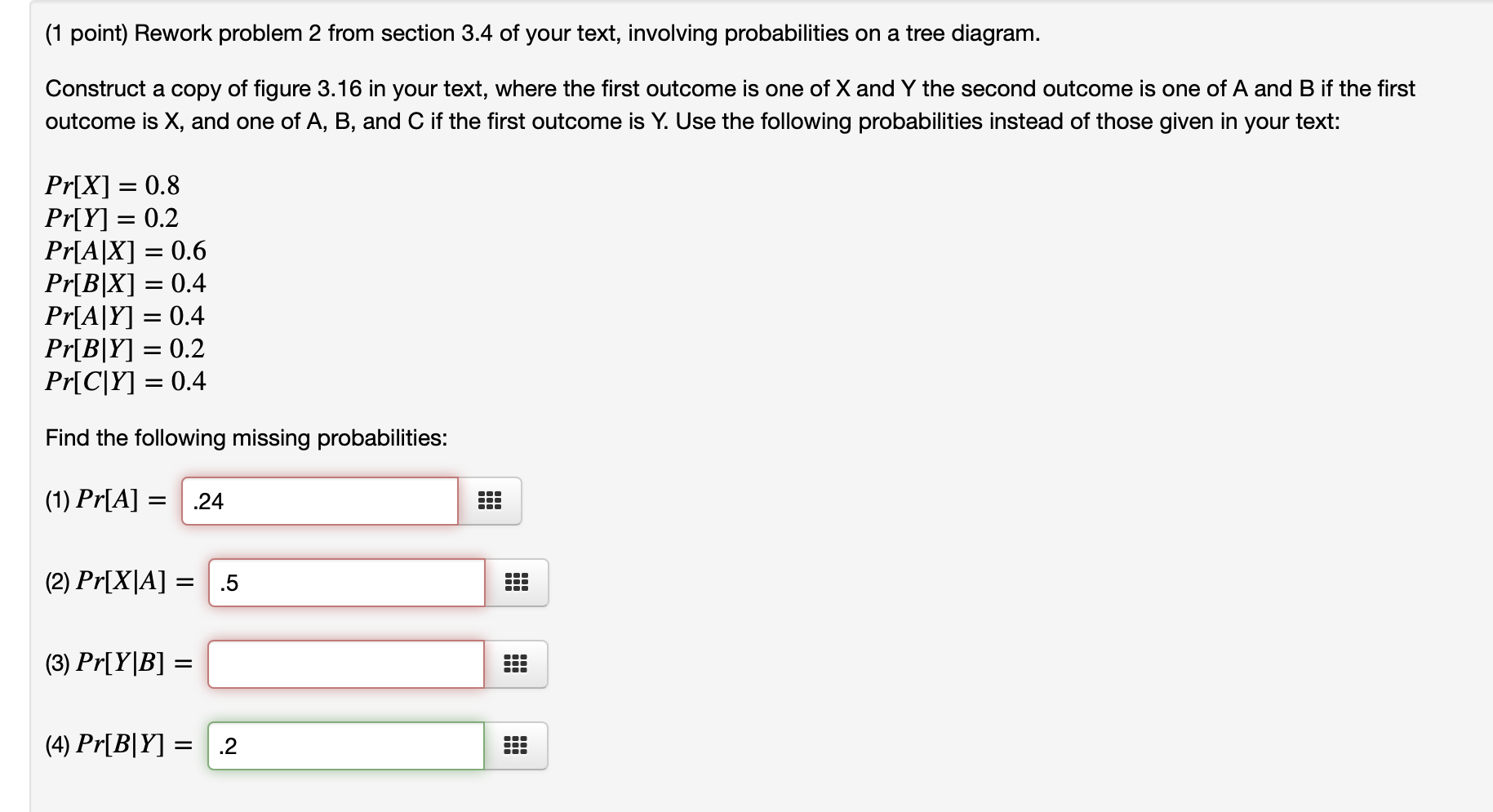
Task: Click the Pr[A|X] = 0.6 equation line
Action: [125, 251]
